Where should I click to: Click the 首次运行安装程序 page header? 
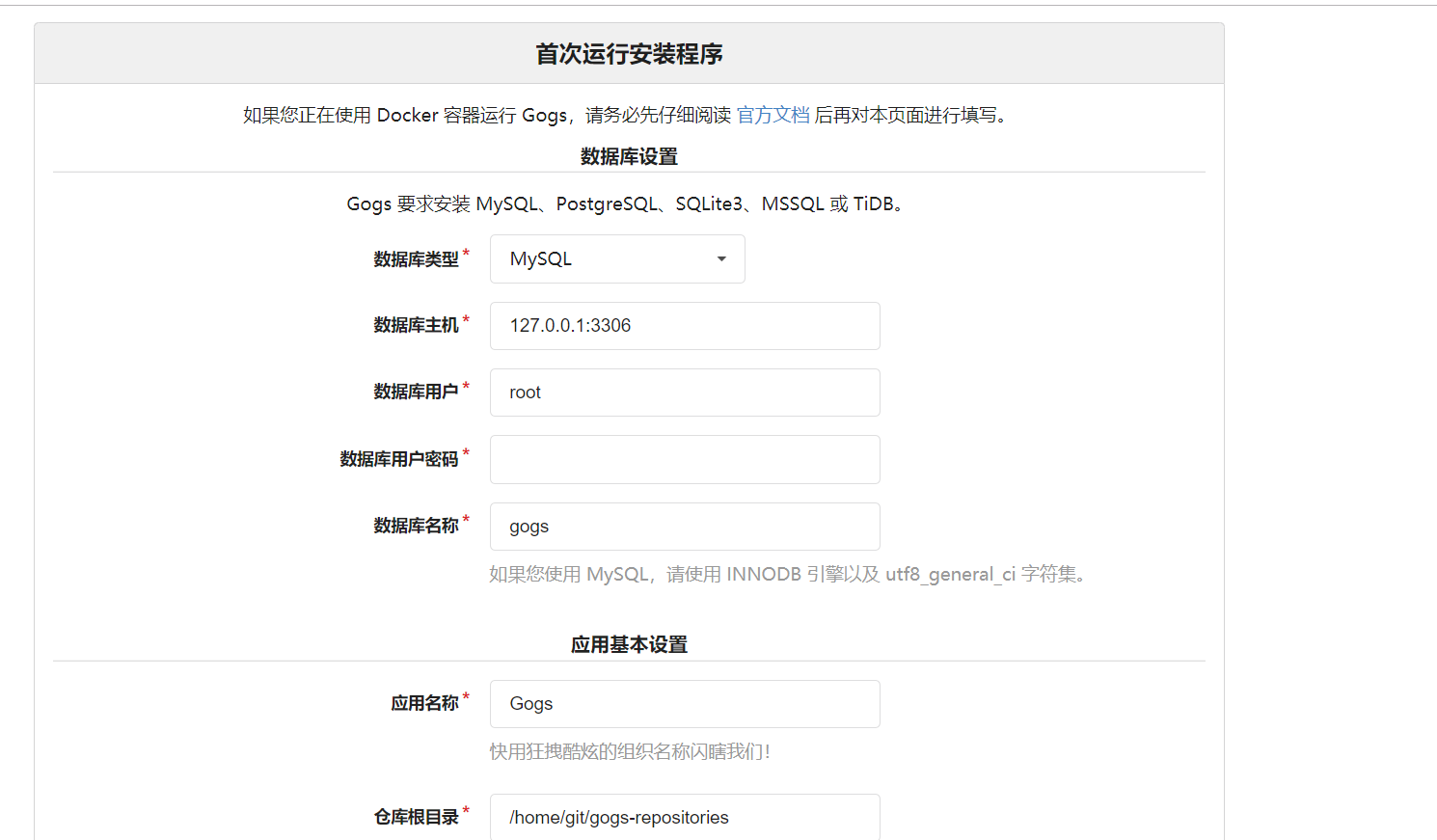click(629, 54)
